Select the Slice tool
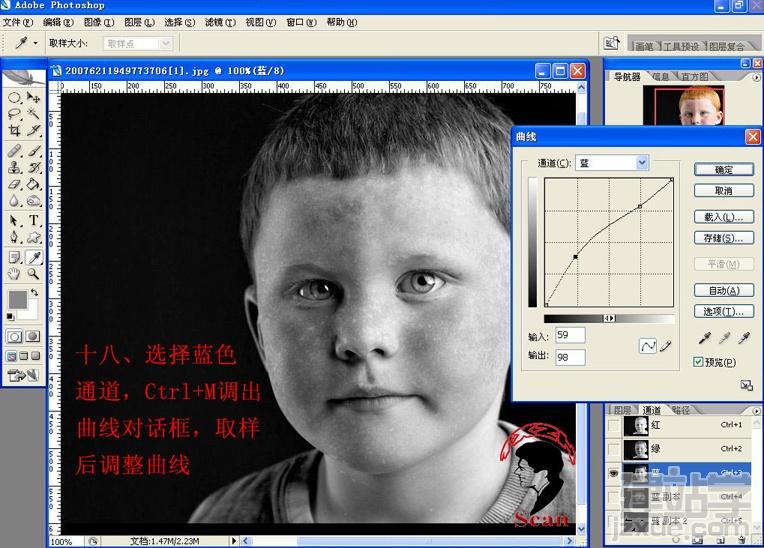Image resolution: width=764 pixels, height=548 pixels. coord(33,131)
